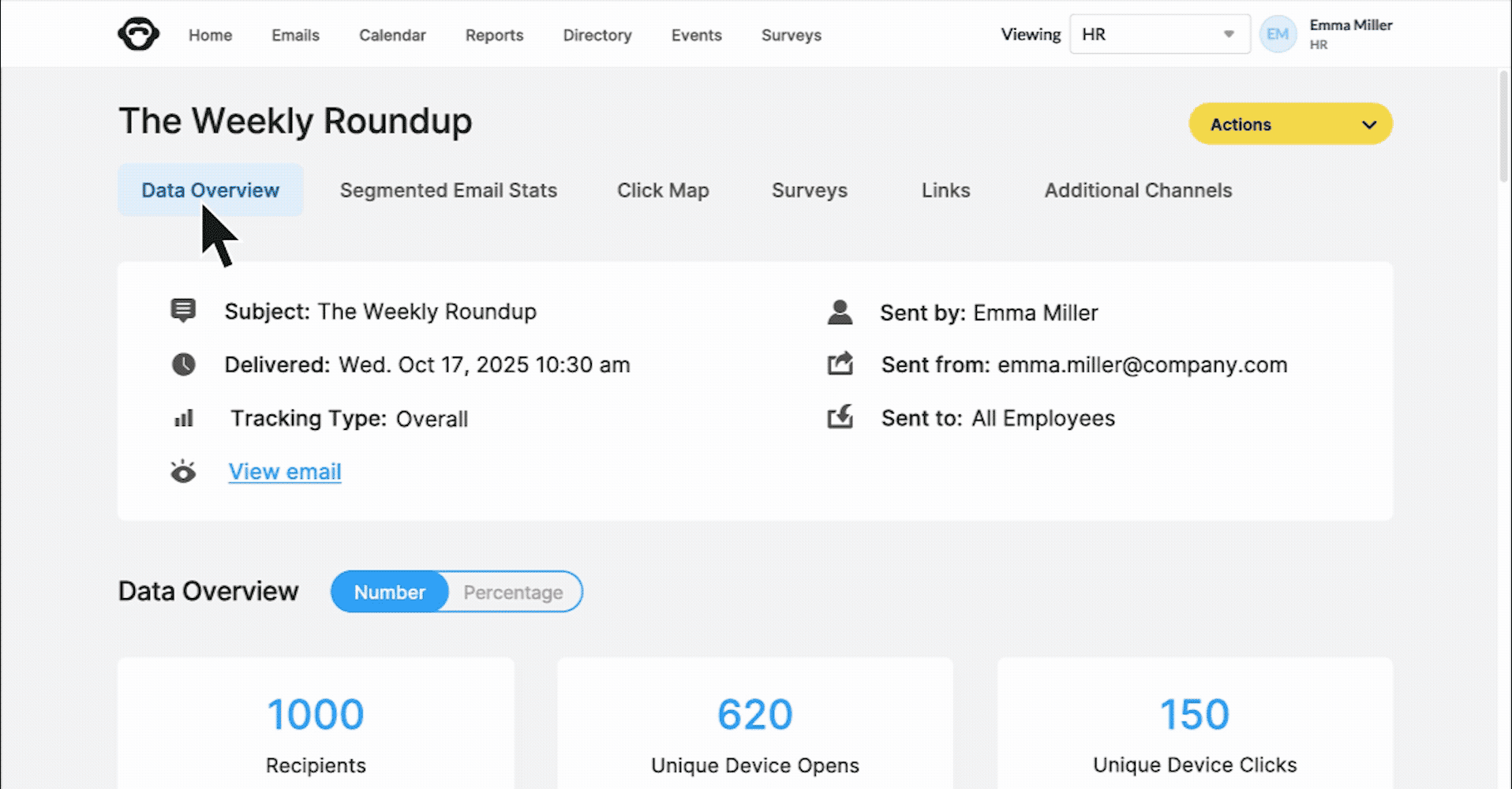This screenshot has height=789, width=1512.
Task: Open the Segmented Email Stats tab
Action: (x=448, y=190)
